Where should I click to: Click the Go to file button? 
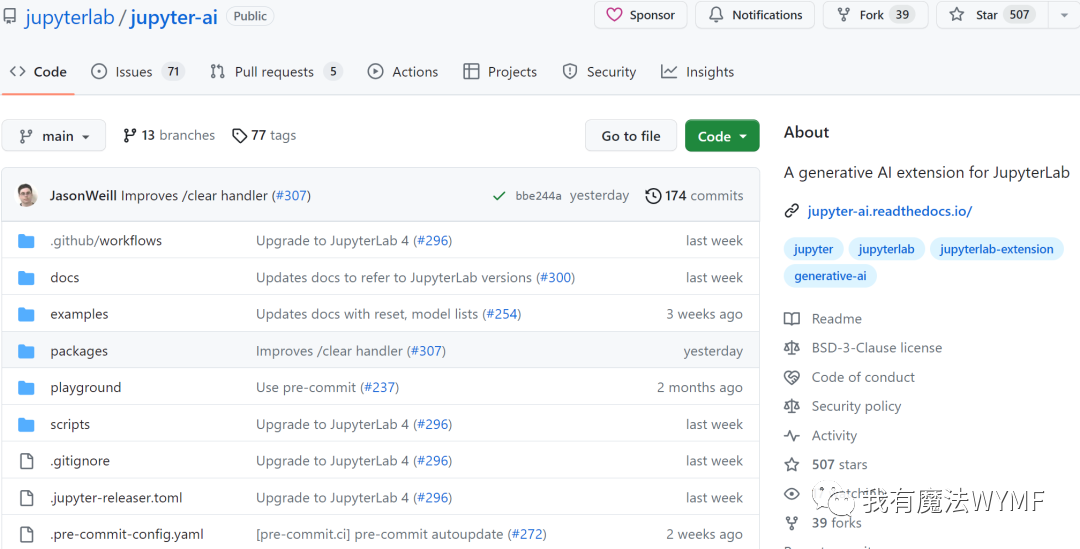[631, 136]
